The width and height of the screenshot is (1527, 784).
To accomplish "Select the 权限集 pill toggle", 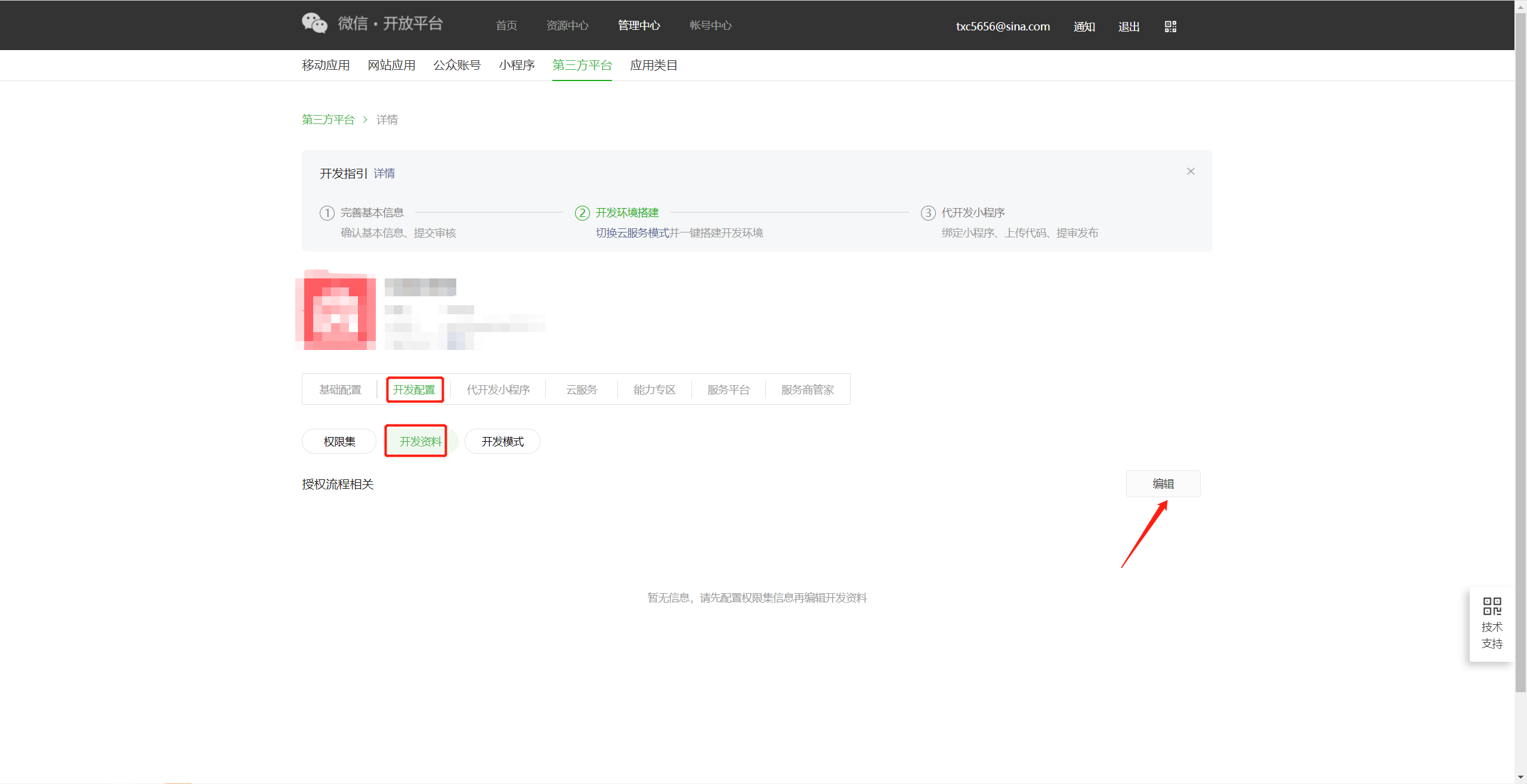I will pyautogui.click(x=339, y=441).
